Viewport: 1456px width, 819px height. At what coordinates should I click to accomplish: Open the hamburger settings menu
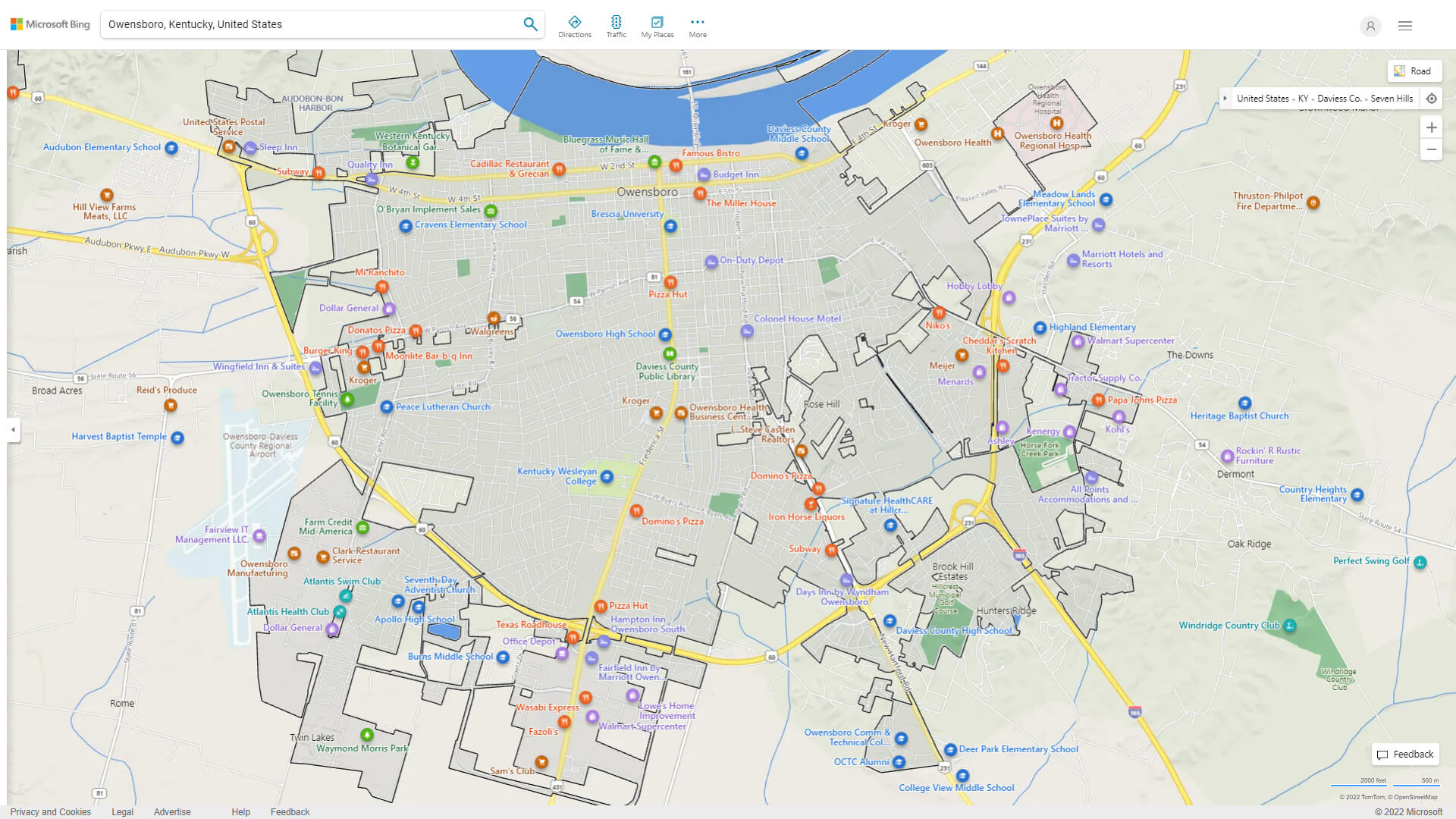click(1404, 26)
